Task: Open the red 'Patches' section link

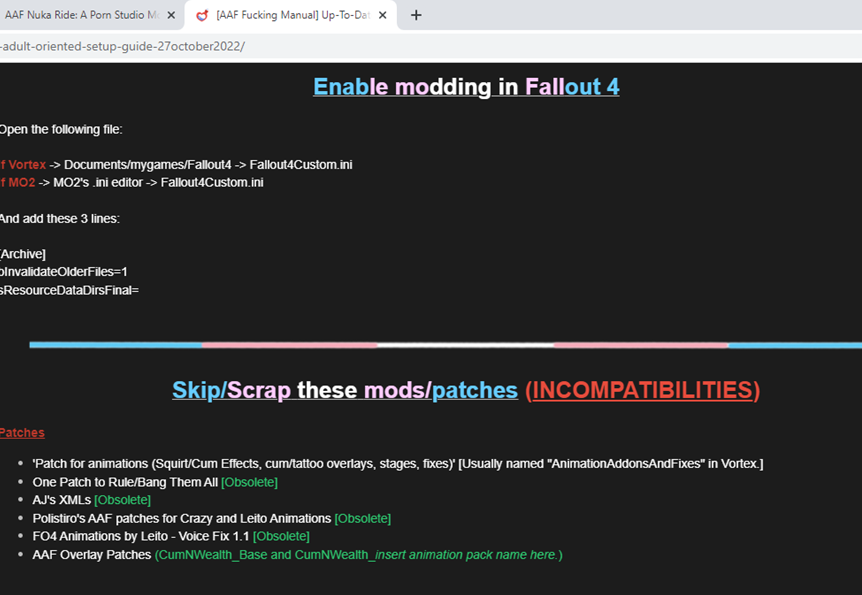Action: pyautogui.click(x=22, y=432)
